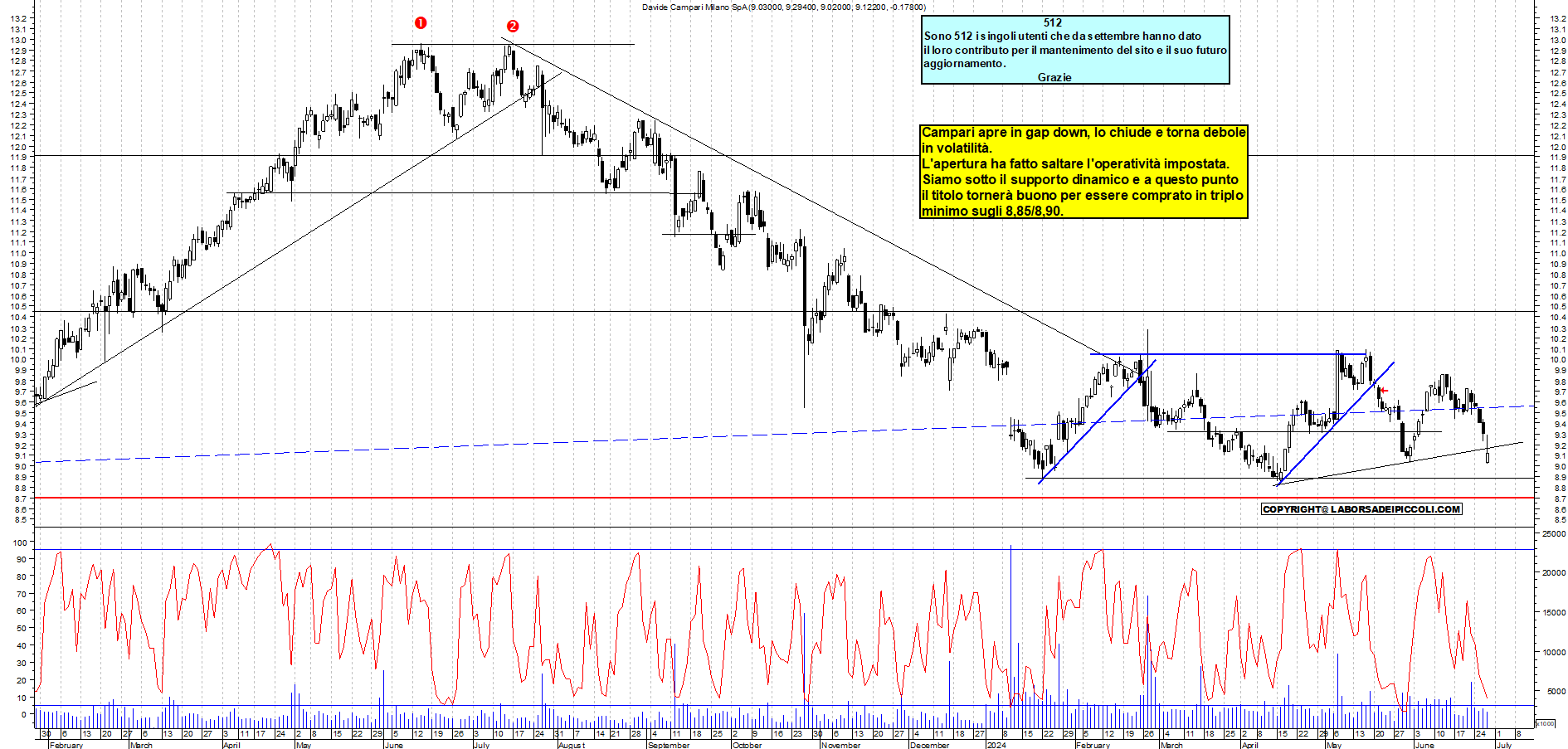The height and width of the screenshot is (749, 1568).
Task: Click the "October" month label on the time axis
Action: click(x=747, y=745)
